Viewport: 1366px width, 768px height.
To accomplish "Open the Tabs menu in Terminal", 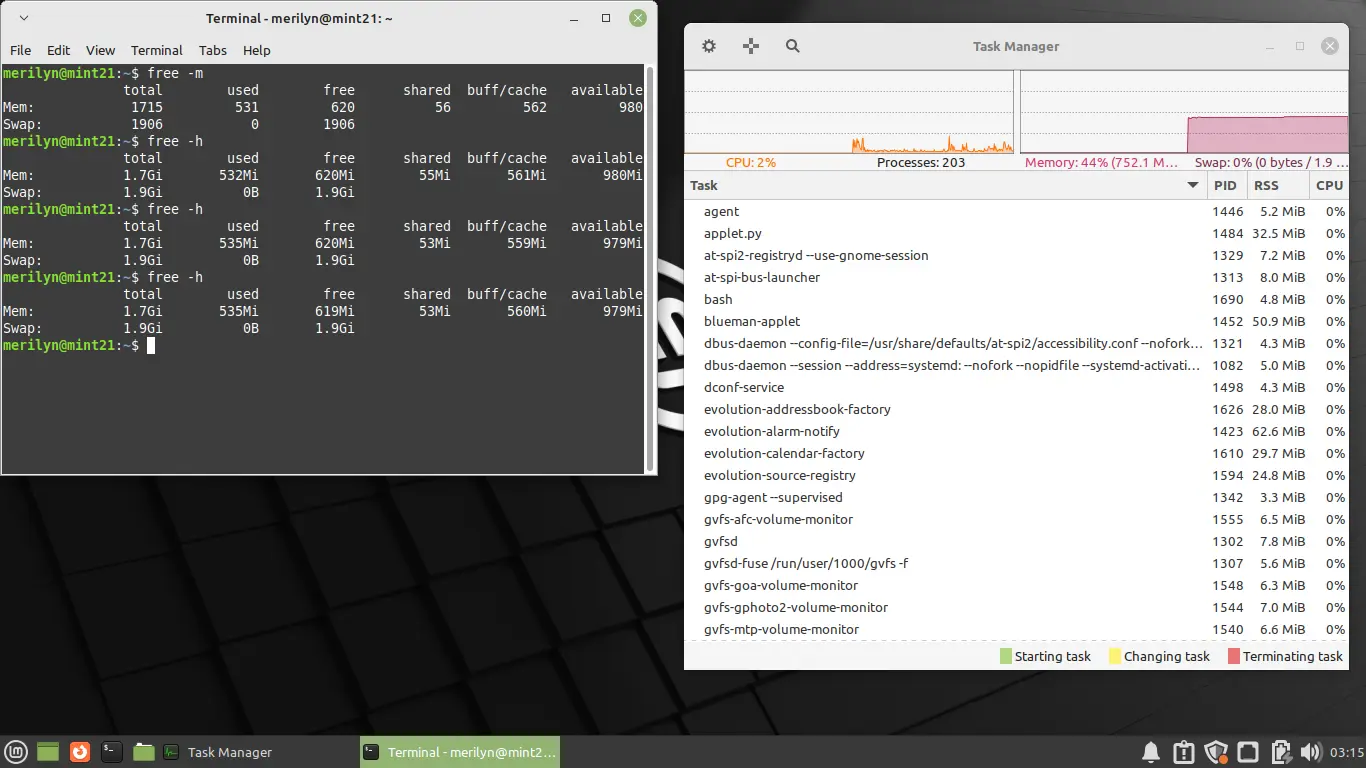I will pos(212,50).
